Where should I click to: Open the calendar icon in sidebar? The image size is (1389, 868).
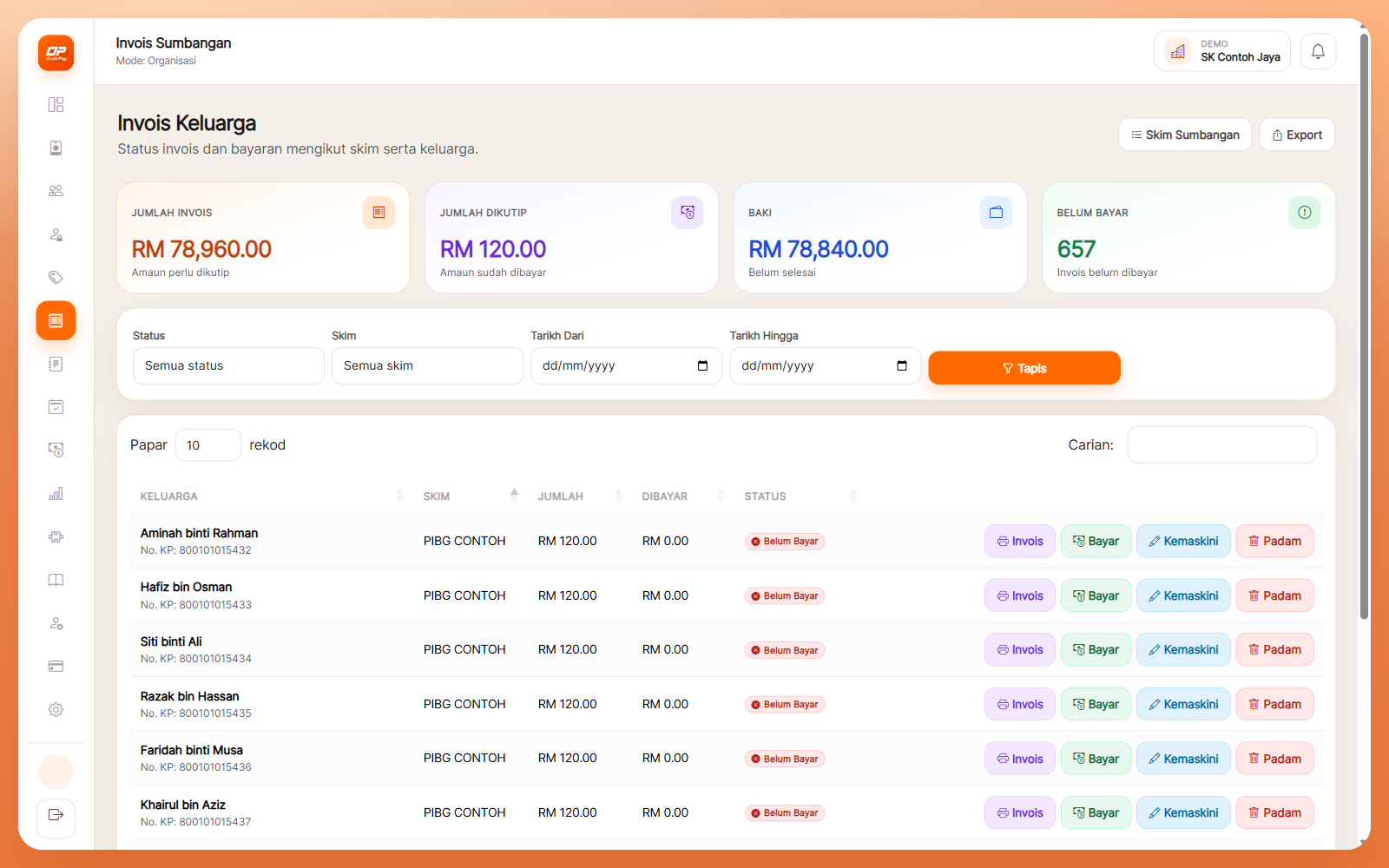pos(56,407)
